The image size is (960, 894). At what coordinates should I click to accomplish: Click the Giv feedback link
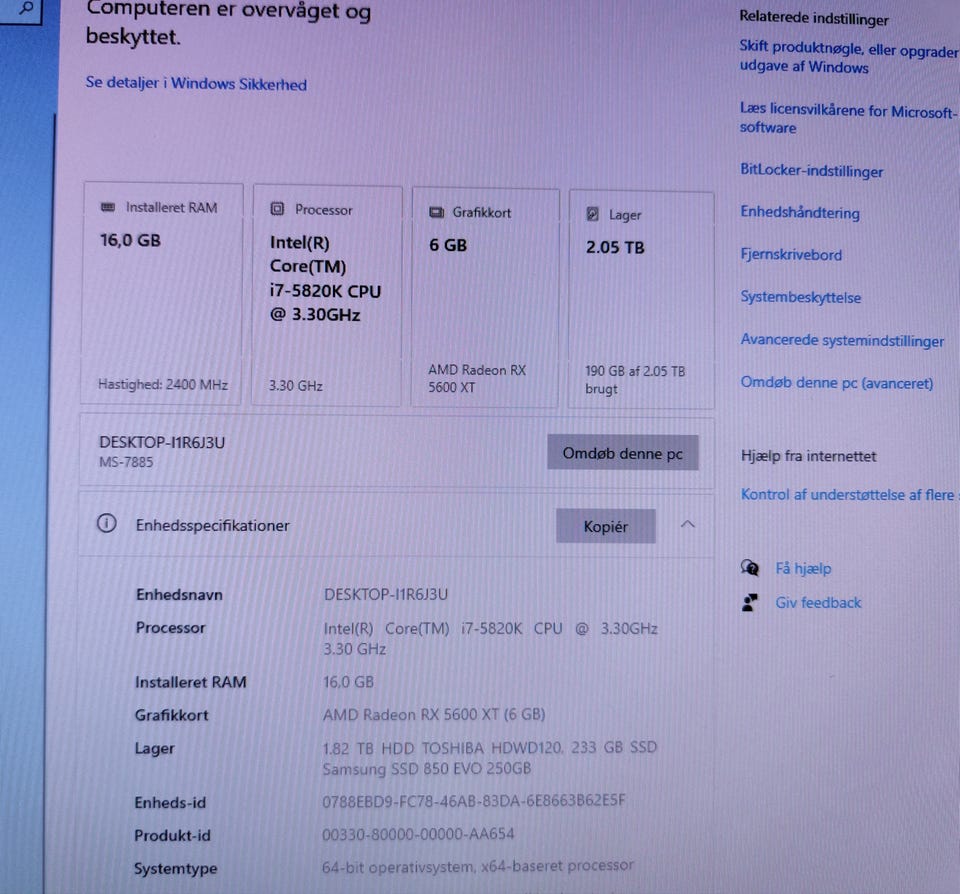pyautogui.click(x=818, y=603)
